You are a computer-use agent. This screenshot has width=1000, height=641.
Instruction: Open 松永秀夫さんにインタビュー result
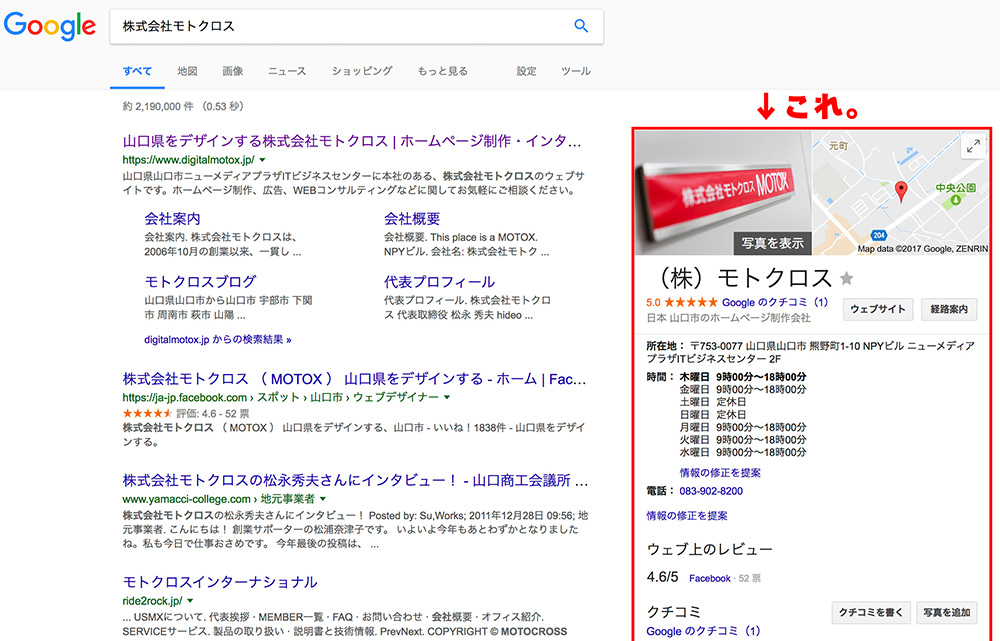pos(355,480)
